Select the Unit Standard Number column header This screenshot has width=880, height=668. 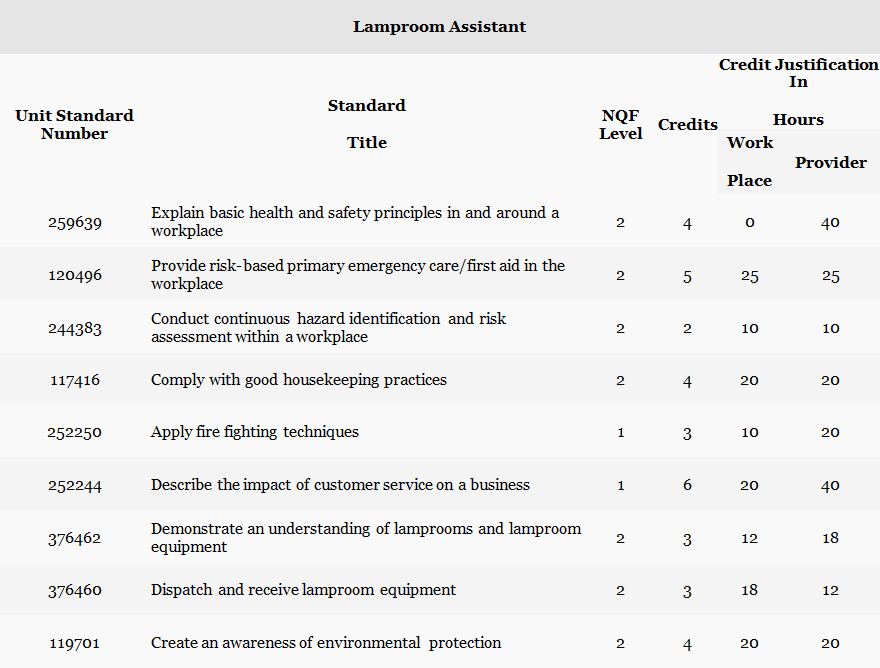point(75,125)
